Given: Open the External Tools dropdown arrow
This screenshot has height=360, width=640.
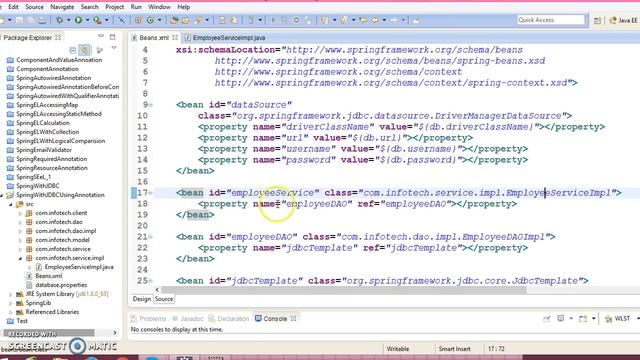Looking at the screenshot, I should click(107, 20).
